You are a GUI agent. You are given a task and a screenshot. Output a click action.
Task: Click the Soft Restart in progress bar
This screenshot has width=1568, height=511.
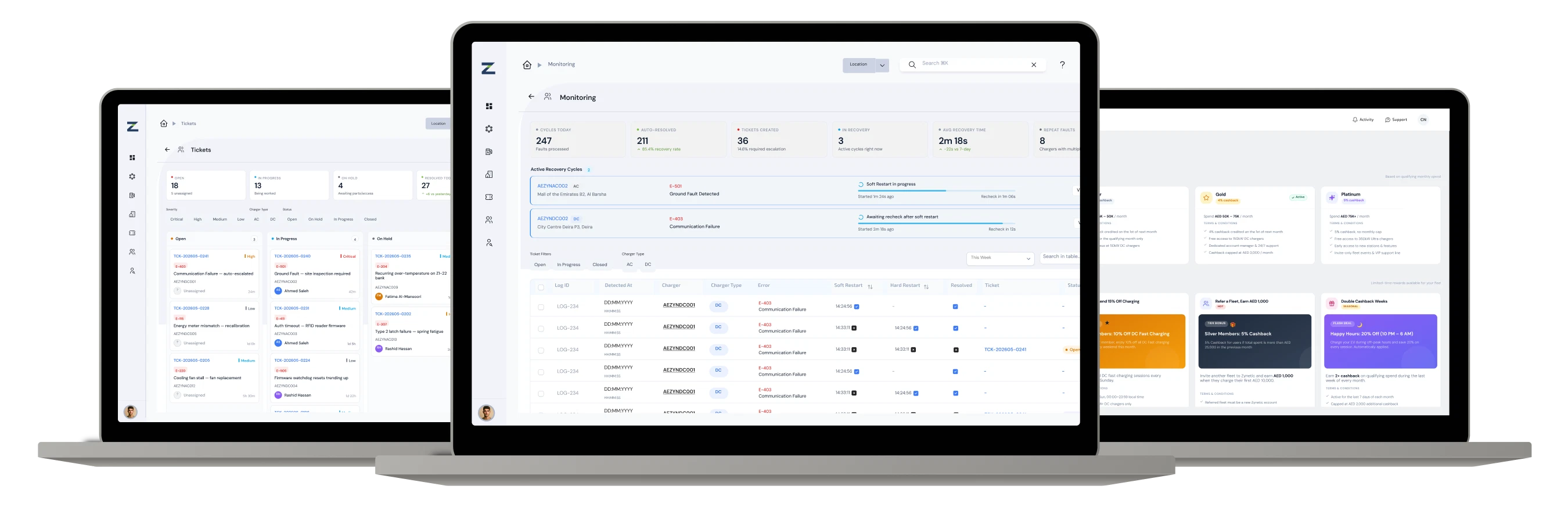click(937, 191)
